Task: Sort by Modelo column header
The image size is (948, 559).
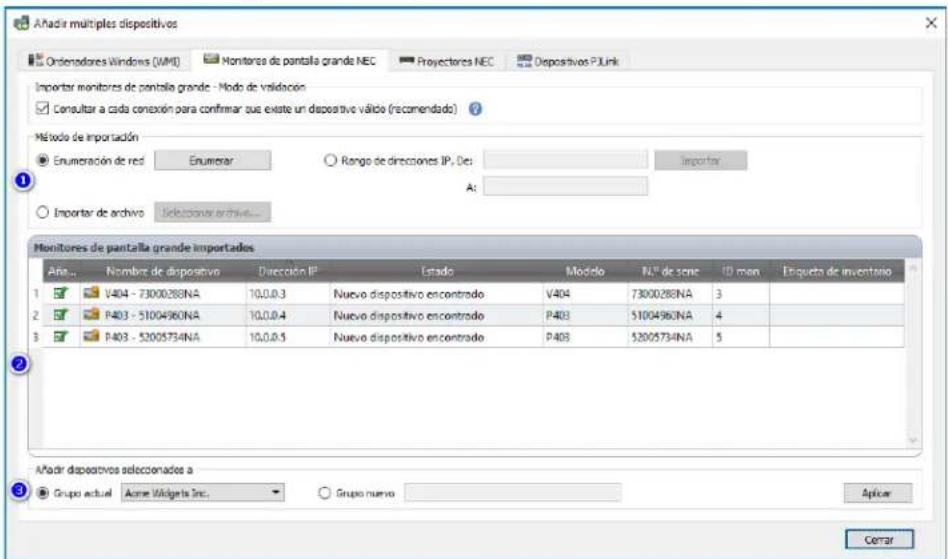Action: pos(585,271)
